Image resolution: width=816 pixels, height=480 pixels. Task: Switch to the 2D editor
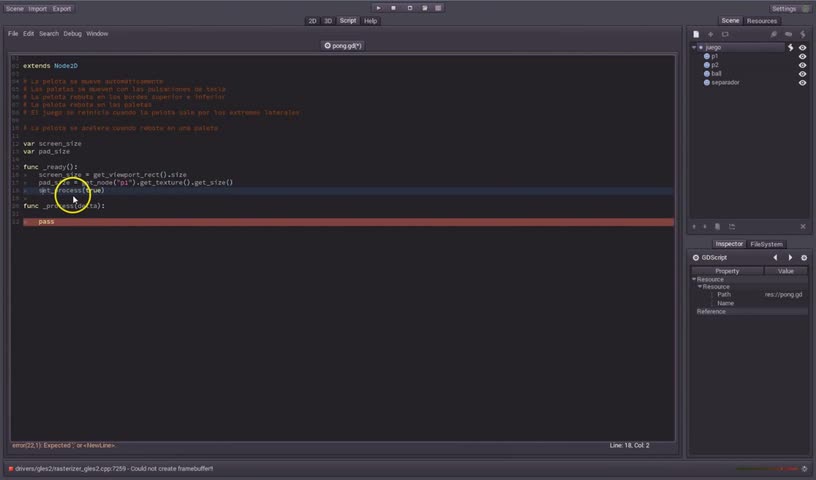pos(312,21)
